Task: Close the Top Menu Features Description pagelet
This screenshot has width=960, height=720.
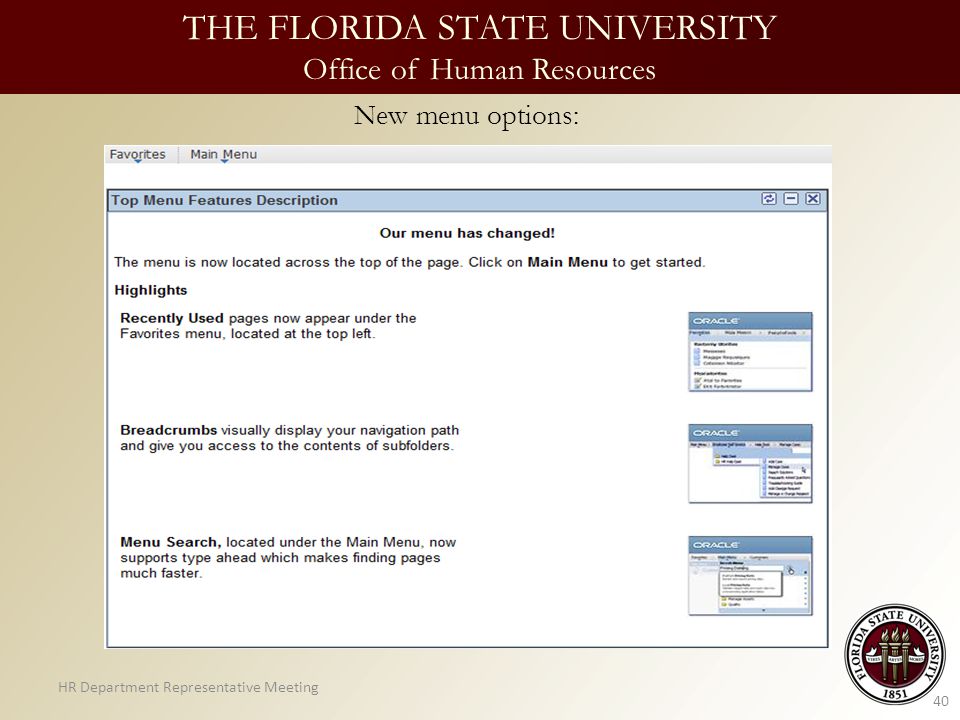Action: pyautogui.click(x=813, y=198)
